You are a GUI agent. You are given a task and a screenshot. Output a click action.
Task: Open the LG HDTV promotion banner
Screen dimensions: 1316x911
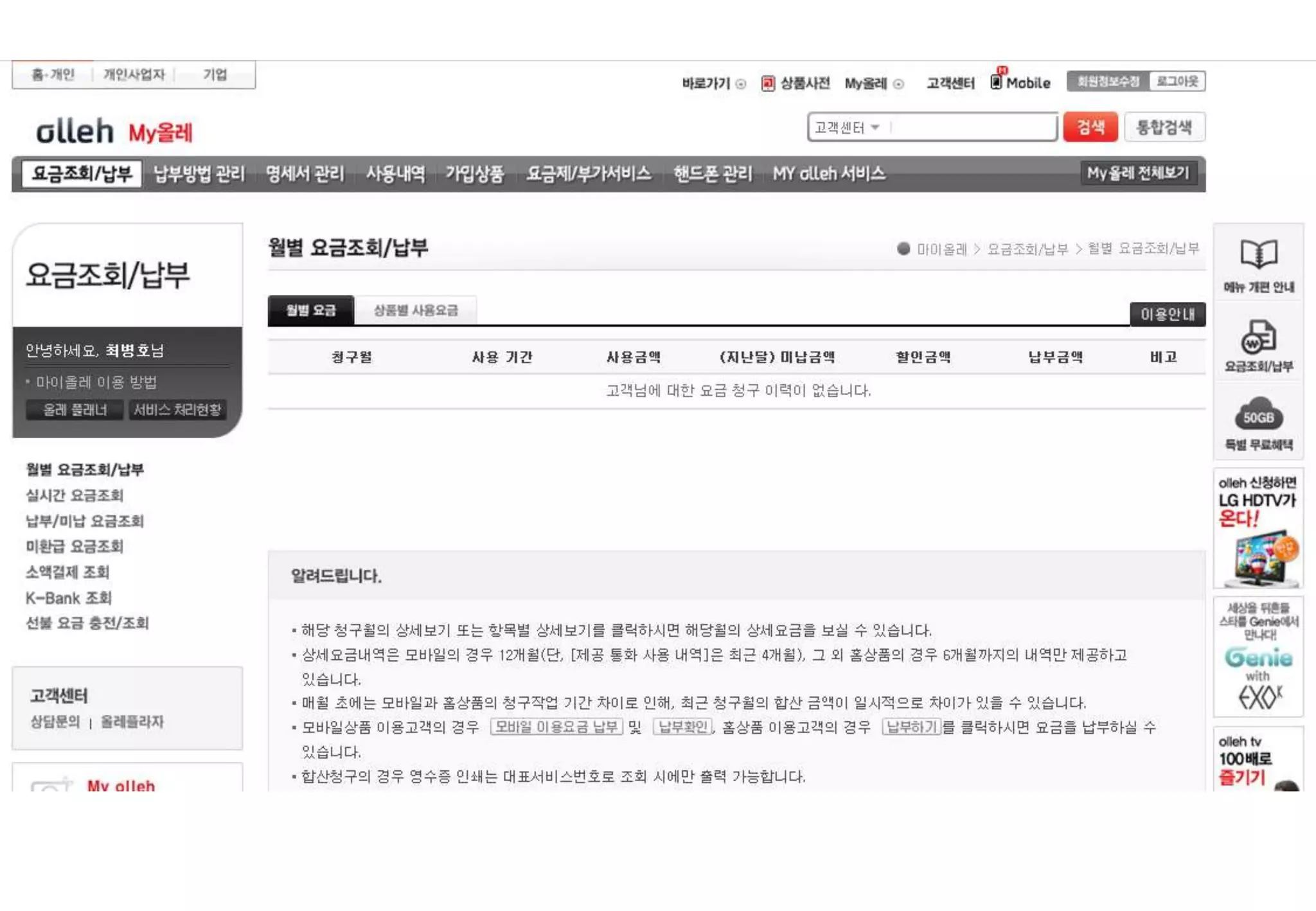1258,529
